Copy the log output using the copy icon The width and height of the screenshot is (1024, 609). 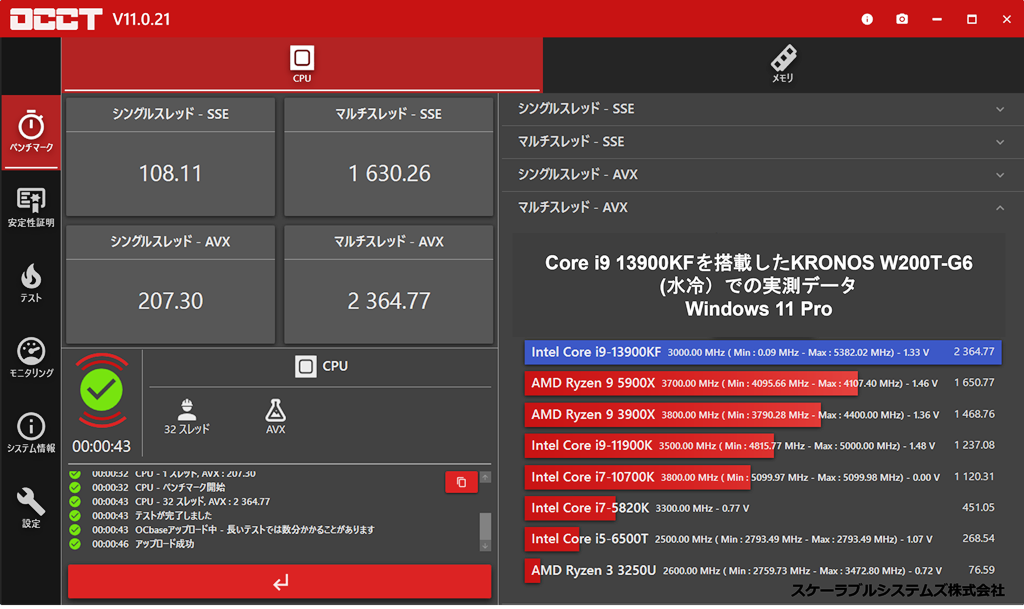(x=461, y=482)
